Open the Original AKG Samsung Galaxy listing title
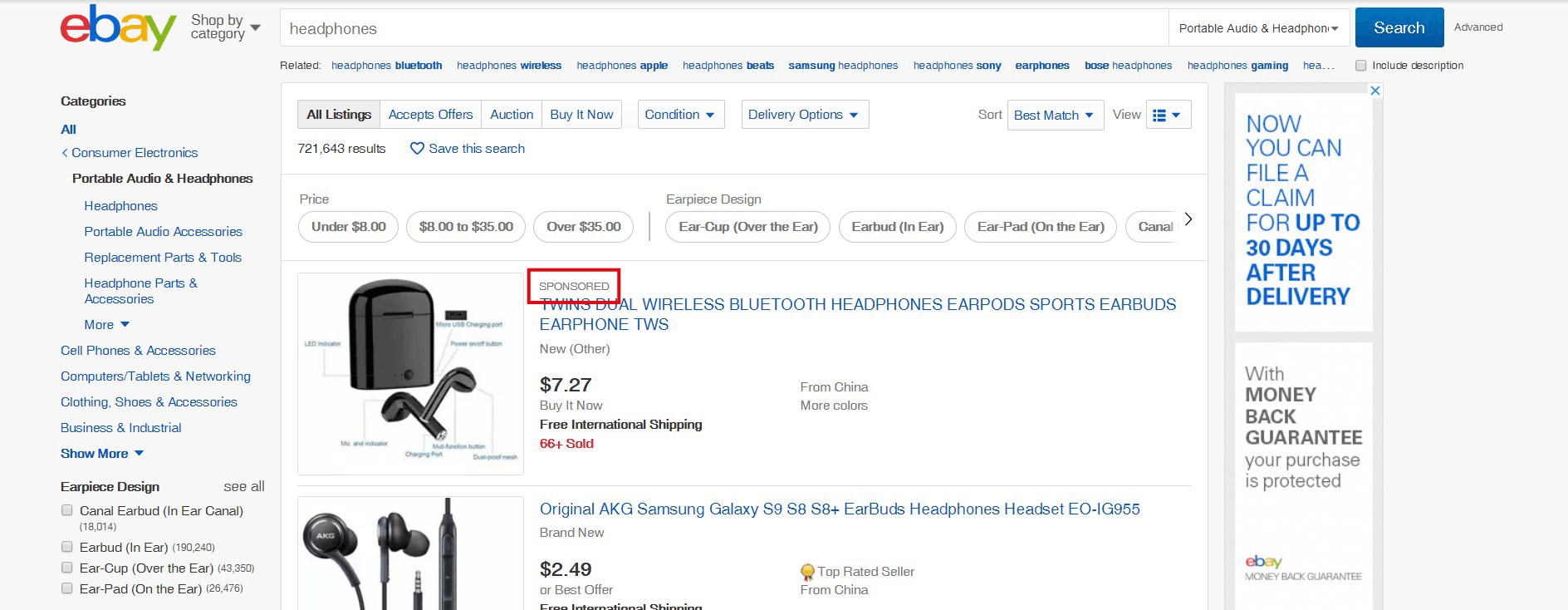The image size is (1568, 610). [840, 509]
